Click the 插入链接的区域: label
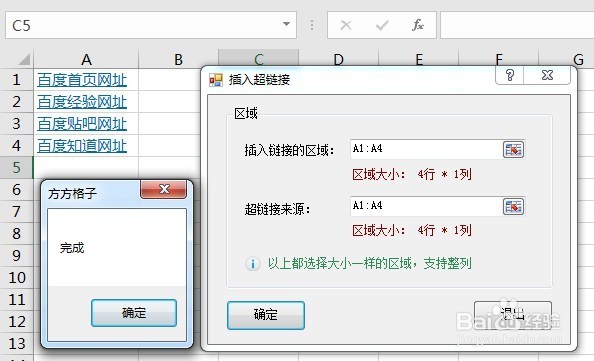This screenshot has width=594, height=361. point(289,151)
